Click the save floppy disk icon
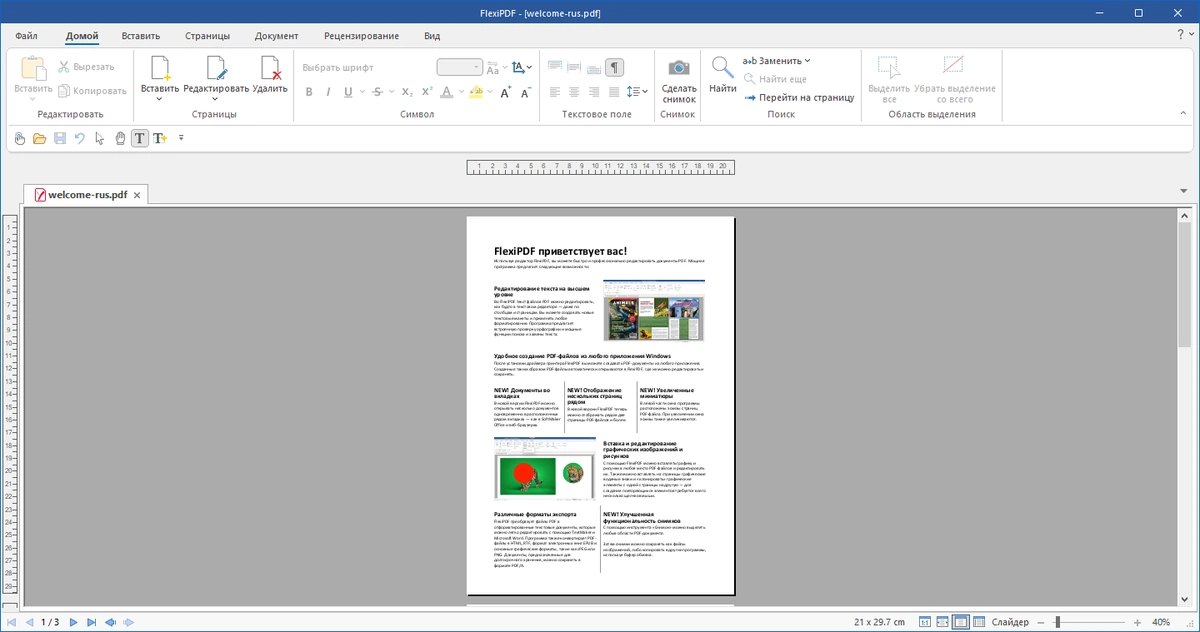This screenshot has height=632, width=1200. point(60,138)
